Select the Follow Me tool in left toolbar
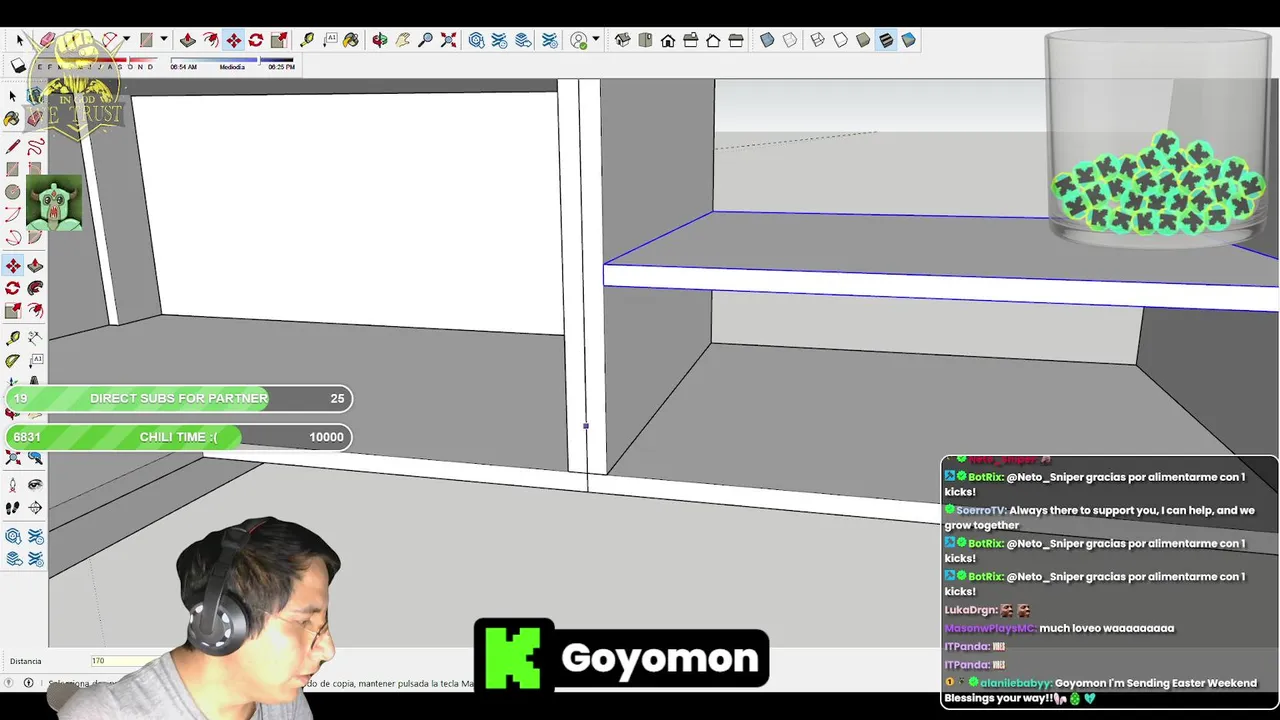 (x=35, y=288)
